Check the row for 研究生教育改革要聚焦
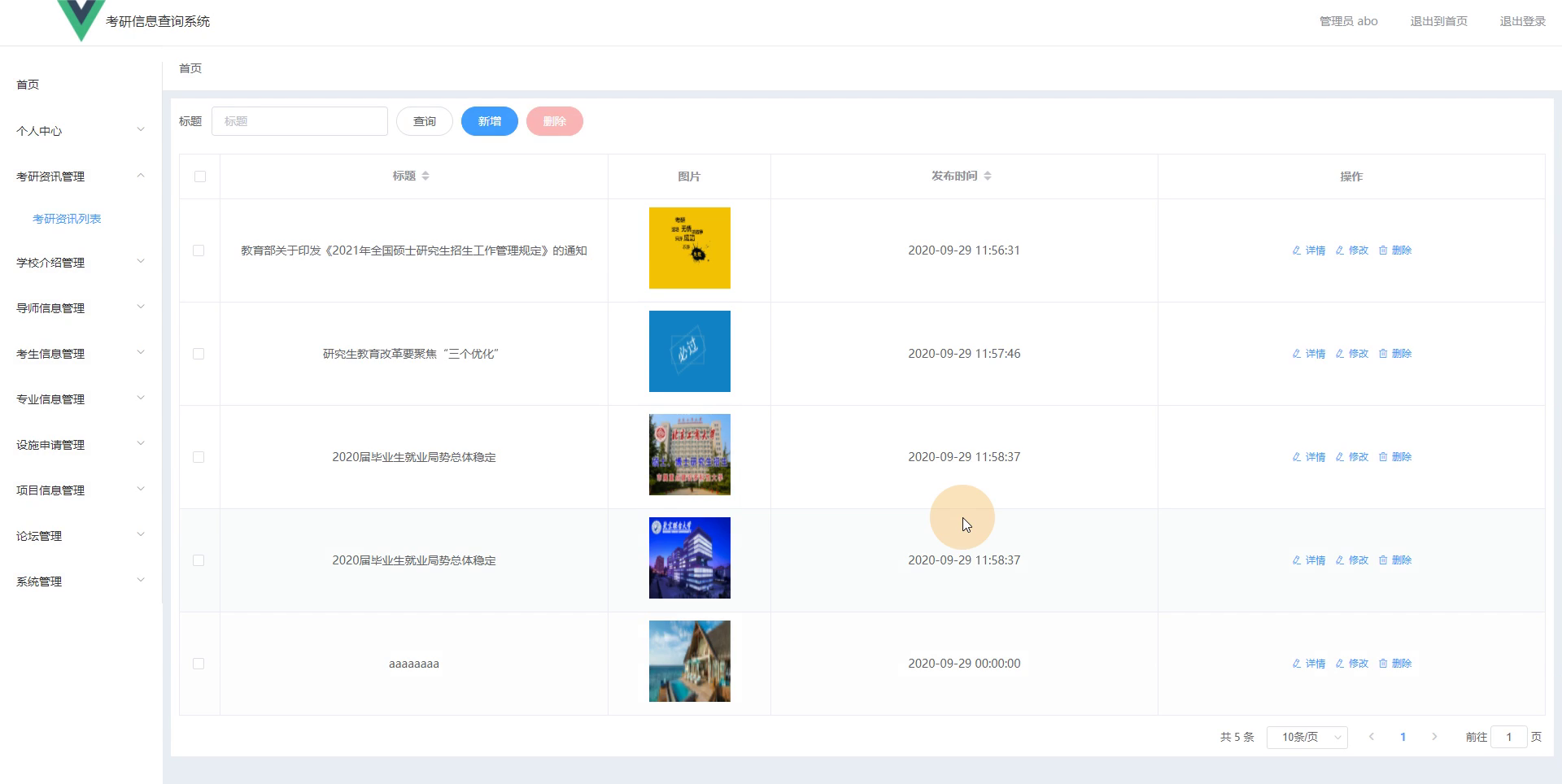Image resolution: width=1562 pixels, height=784 pixels. click(199, 354)
